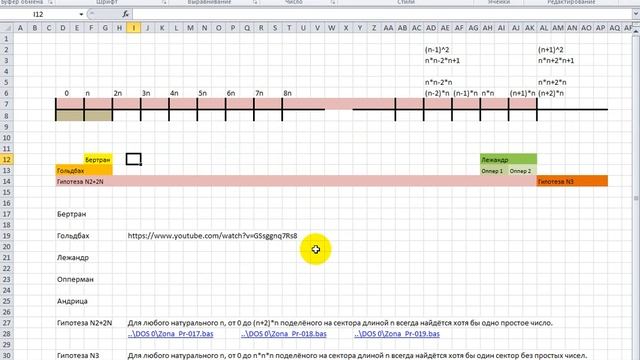Select the green Лежандр cell
The height and width of the screenshot is (360, 640).
coord(509,160)
